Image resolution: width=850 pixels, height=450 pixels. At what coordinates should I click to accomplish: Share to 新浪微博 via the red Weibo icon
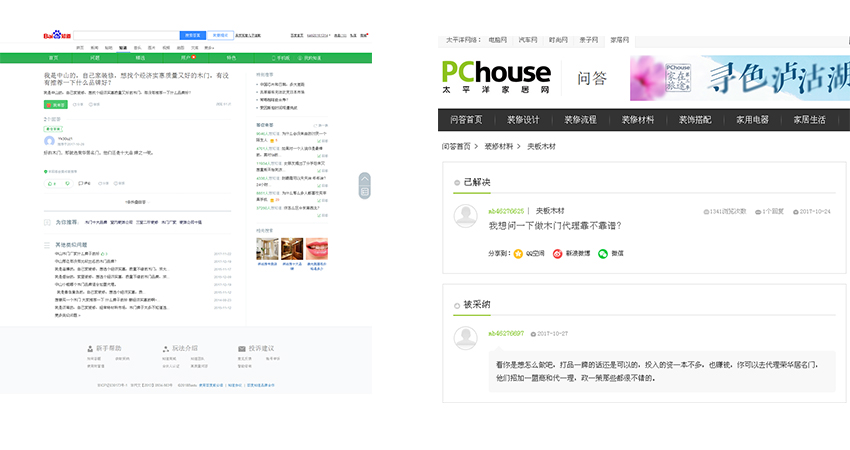557,254
